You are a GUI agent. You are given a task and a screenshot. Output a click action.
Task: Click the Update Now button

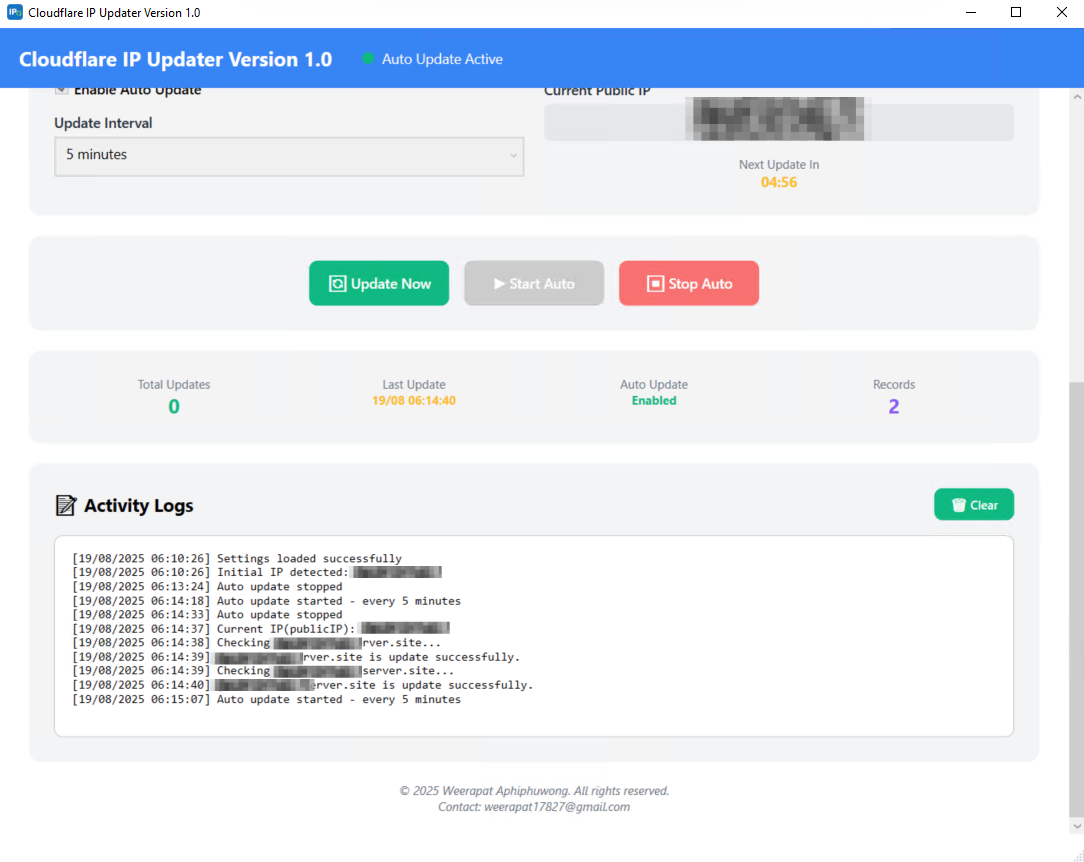379,283
